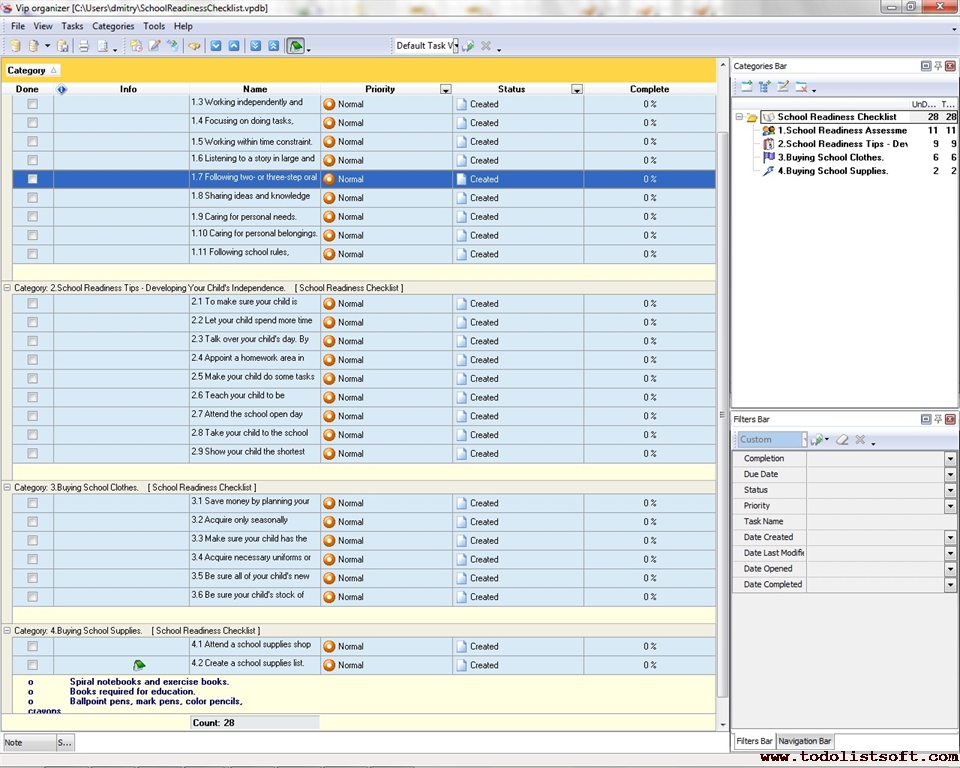The width and height of the screenshot is (960, 768).
Task: Click the Edit Task pencil icon in the toolbar
Action: (x=155, y=46)
